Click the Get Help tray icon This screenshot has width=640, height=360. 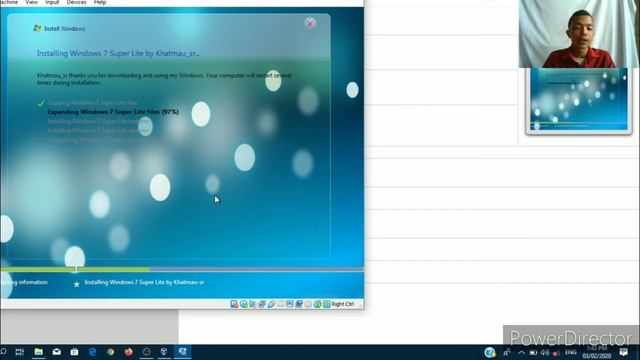click(x=490, y=352)
